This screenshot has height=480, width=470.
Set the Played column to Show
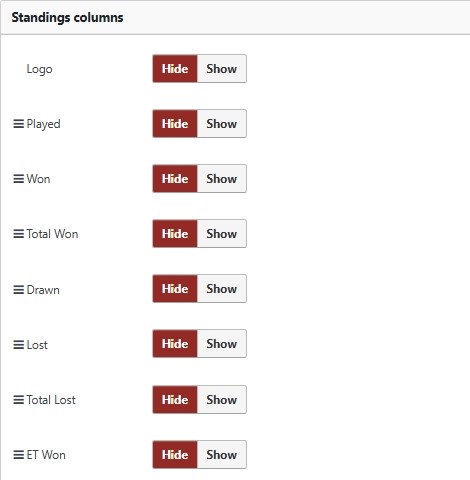click(222, 124)
